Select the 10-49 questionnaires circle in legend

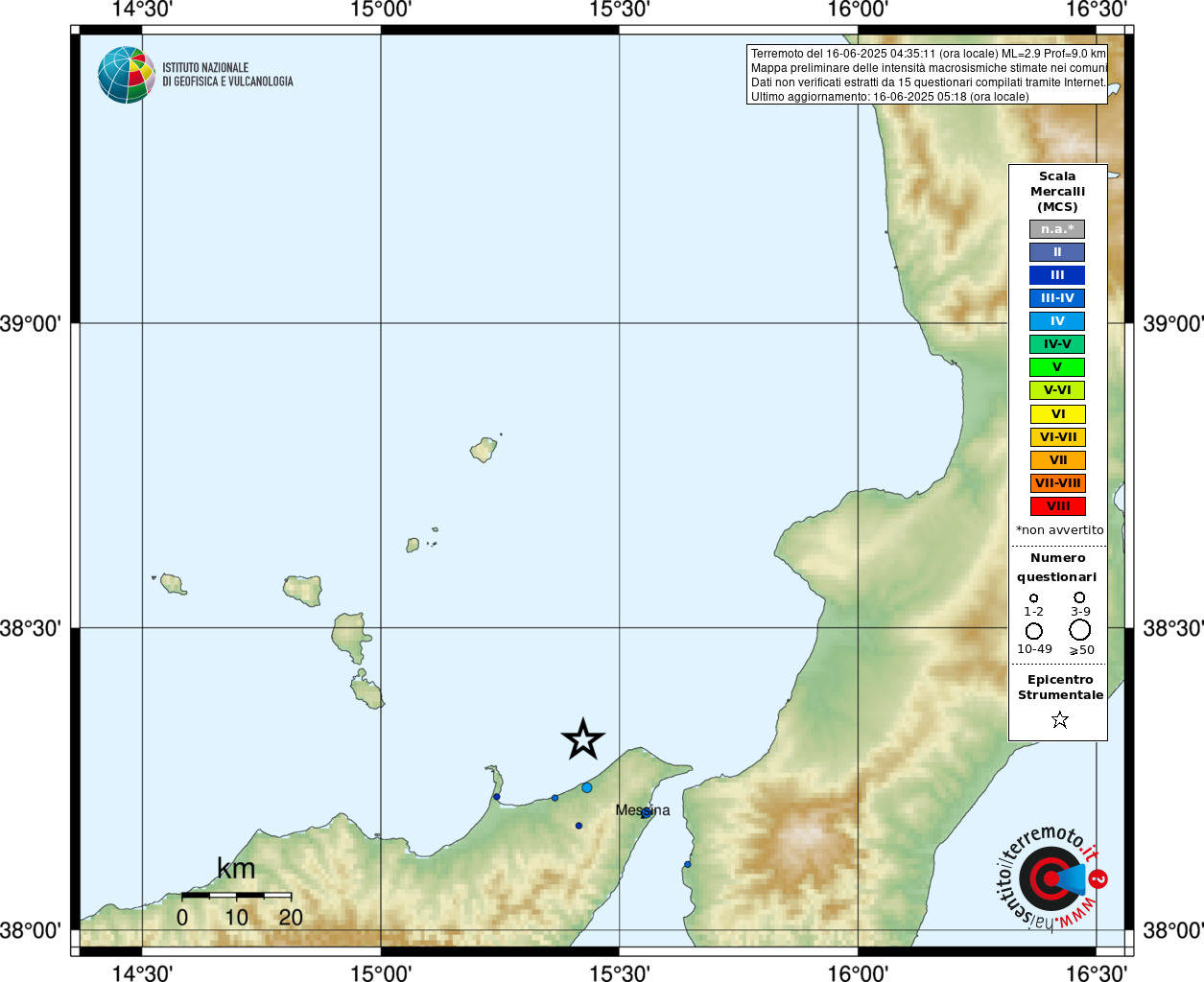pyautogui.click(x=1033, y=631)
